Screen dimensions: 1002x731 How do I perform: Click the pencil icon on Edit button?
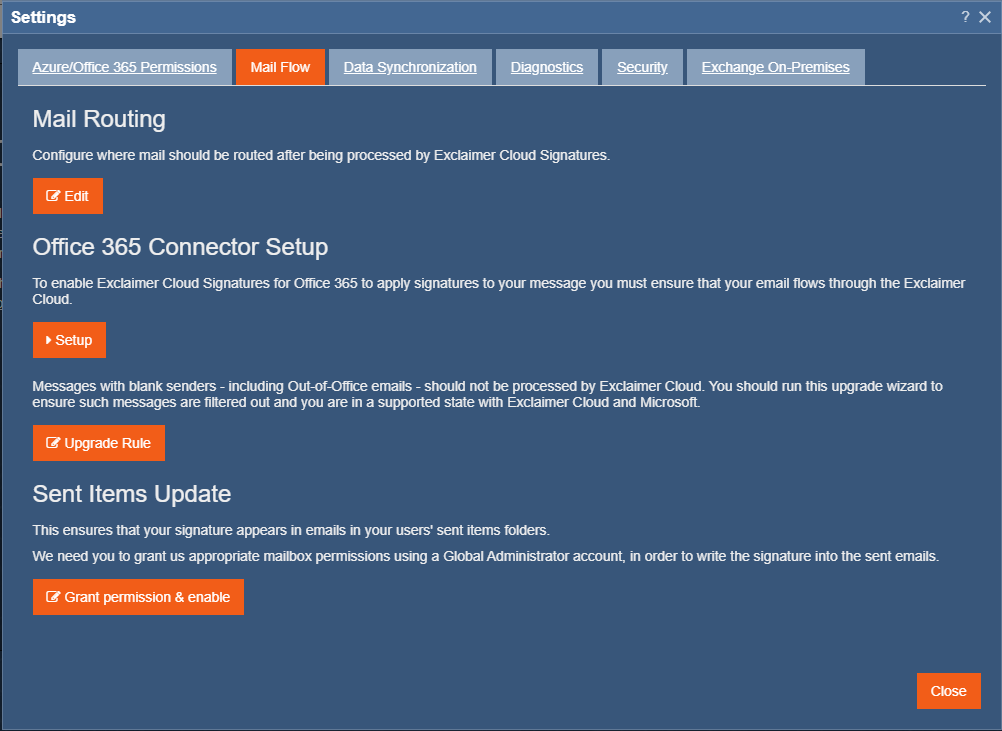(54, 196)
